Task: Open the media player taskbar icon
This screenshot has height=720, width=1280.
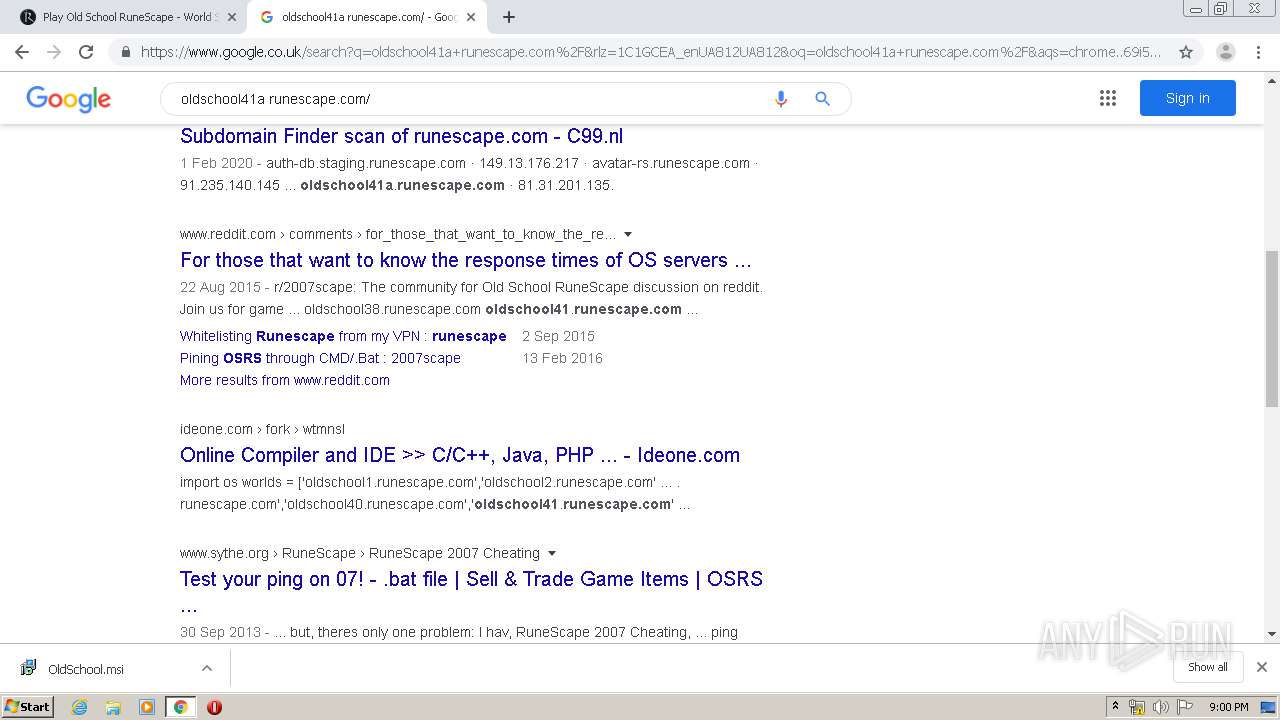Action: [147, 707]
